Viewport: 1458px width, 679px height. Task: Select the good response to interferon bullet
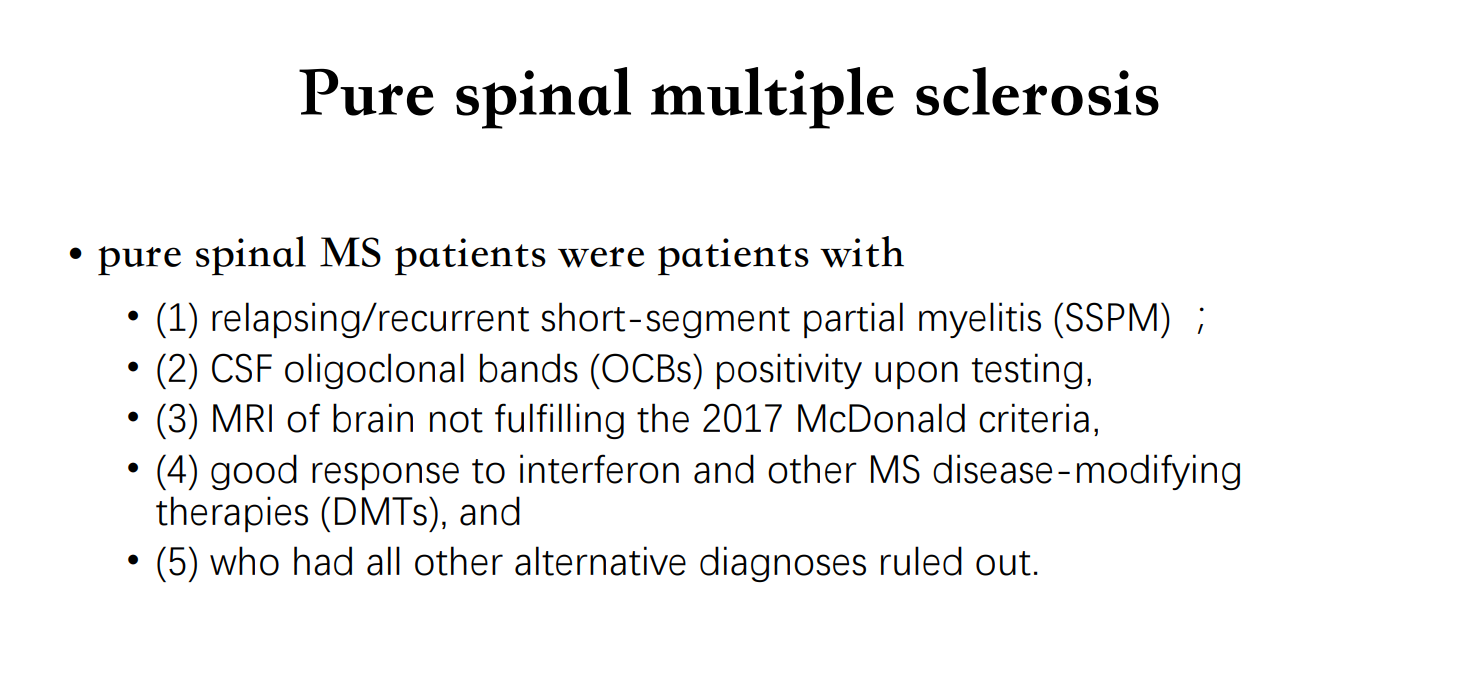[698, 491]
